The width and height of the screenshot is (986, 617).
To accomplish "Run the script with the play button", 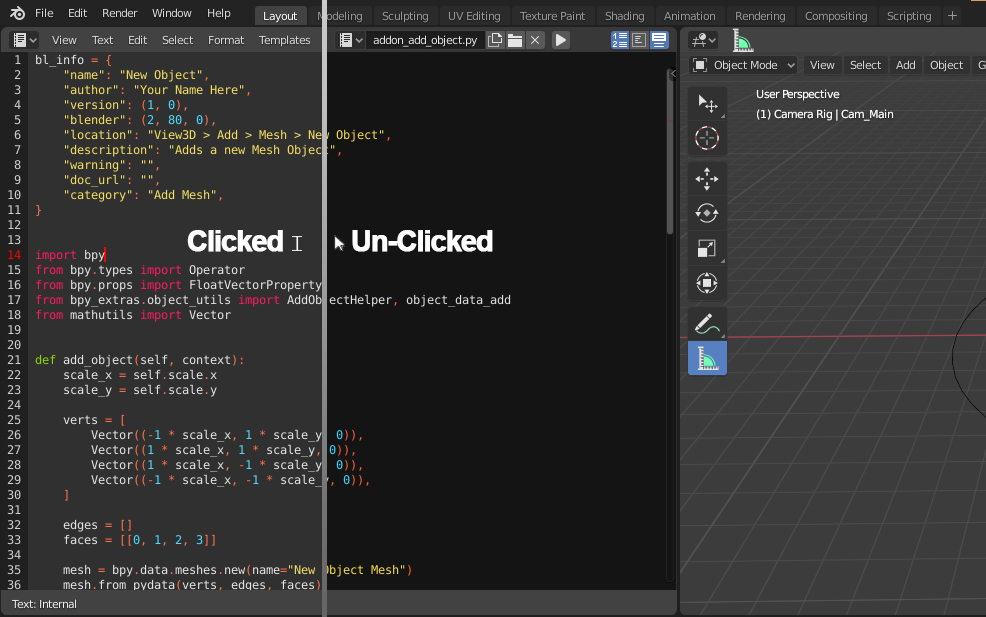I will (560, 40).
